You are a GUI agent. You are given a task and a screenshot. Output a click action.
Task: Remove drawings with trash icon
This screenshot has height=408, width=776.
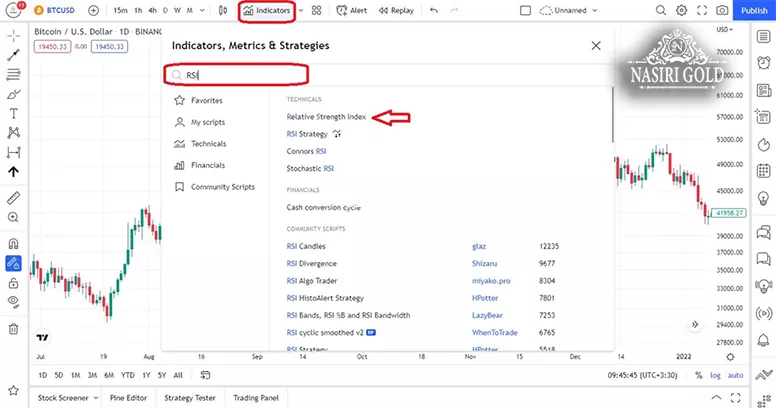[x=13, y=329]
